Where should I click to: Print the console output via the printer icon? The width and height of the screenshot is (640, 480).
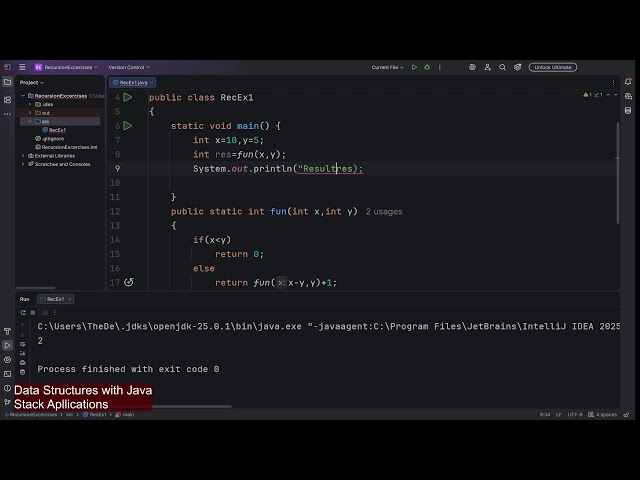22,362
